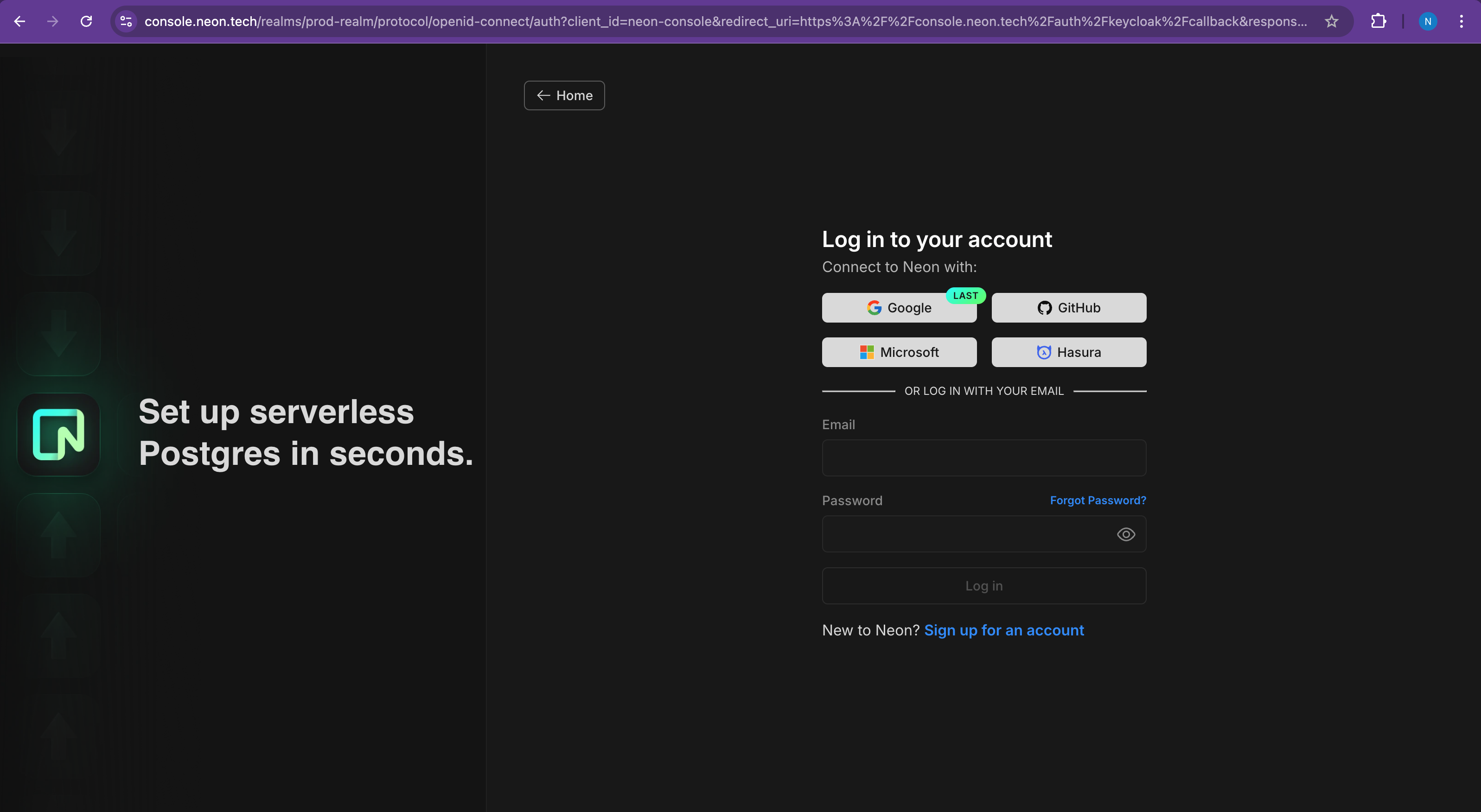Viewport: 1481px width, 812px height.
Task: Open the Forgot Password? link
Action: (x=1098, y=501)
